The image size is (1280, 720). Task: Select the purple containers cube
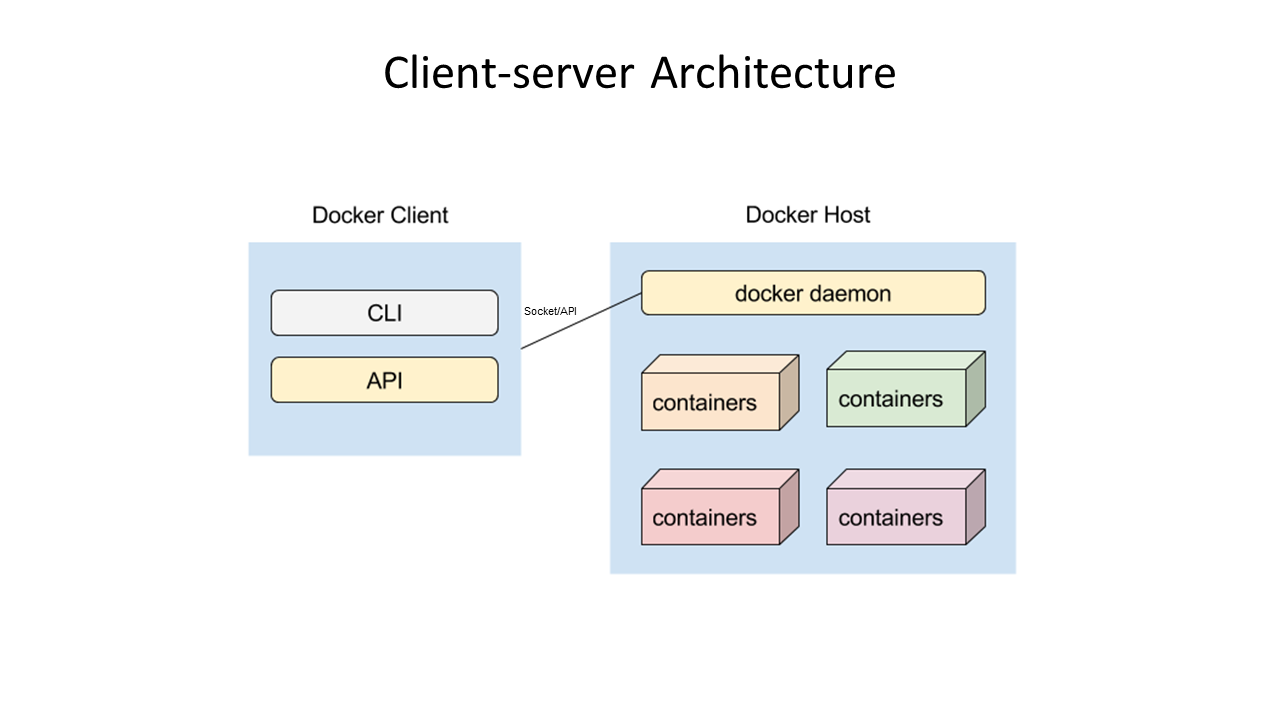[x=906, y=508]
